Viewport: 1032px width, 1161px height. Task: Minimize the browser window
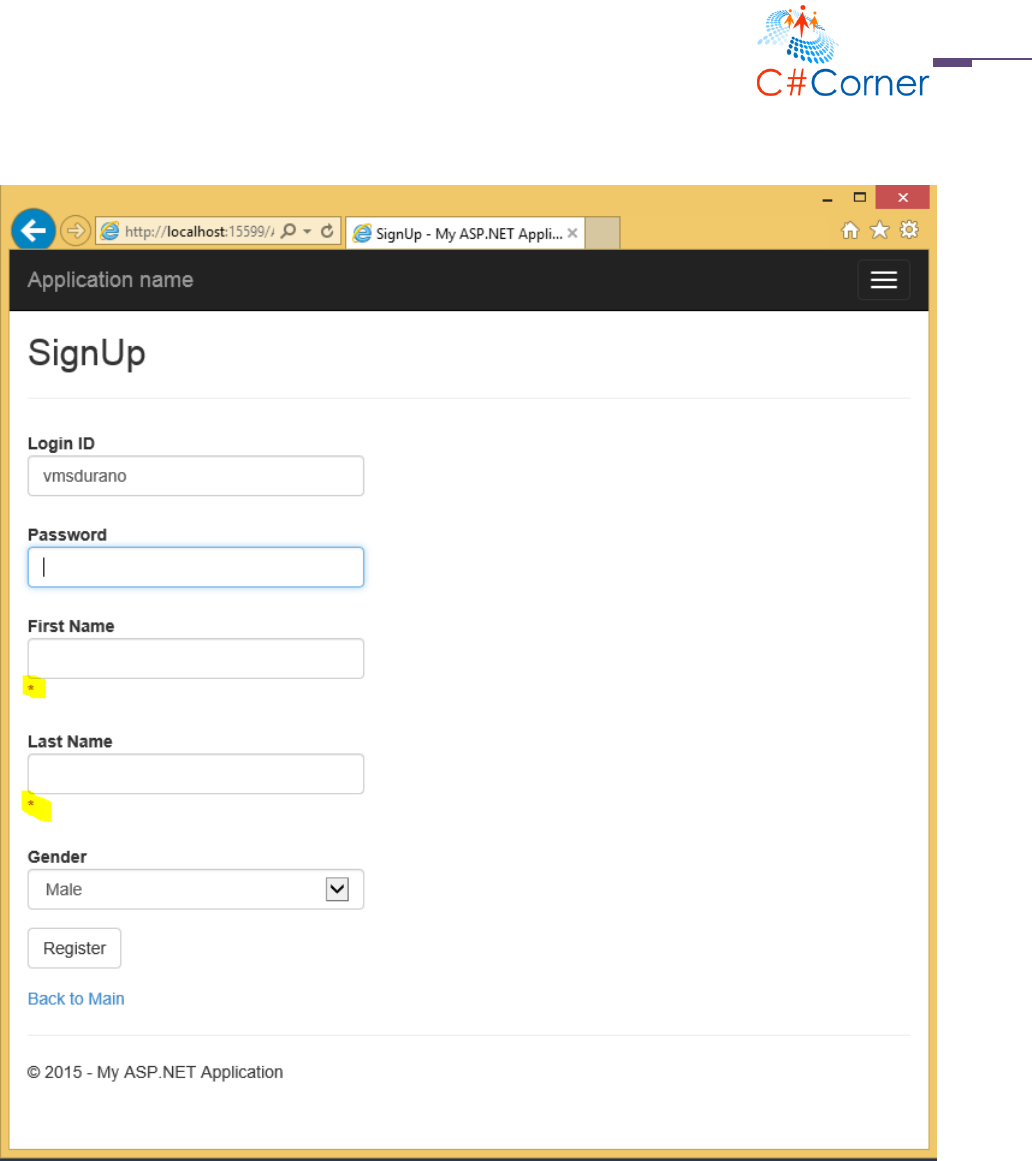(x=827, y=198)
